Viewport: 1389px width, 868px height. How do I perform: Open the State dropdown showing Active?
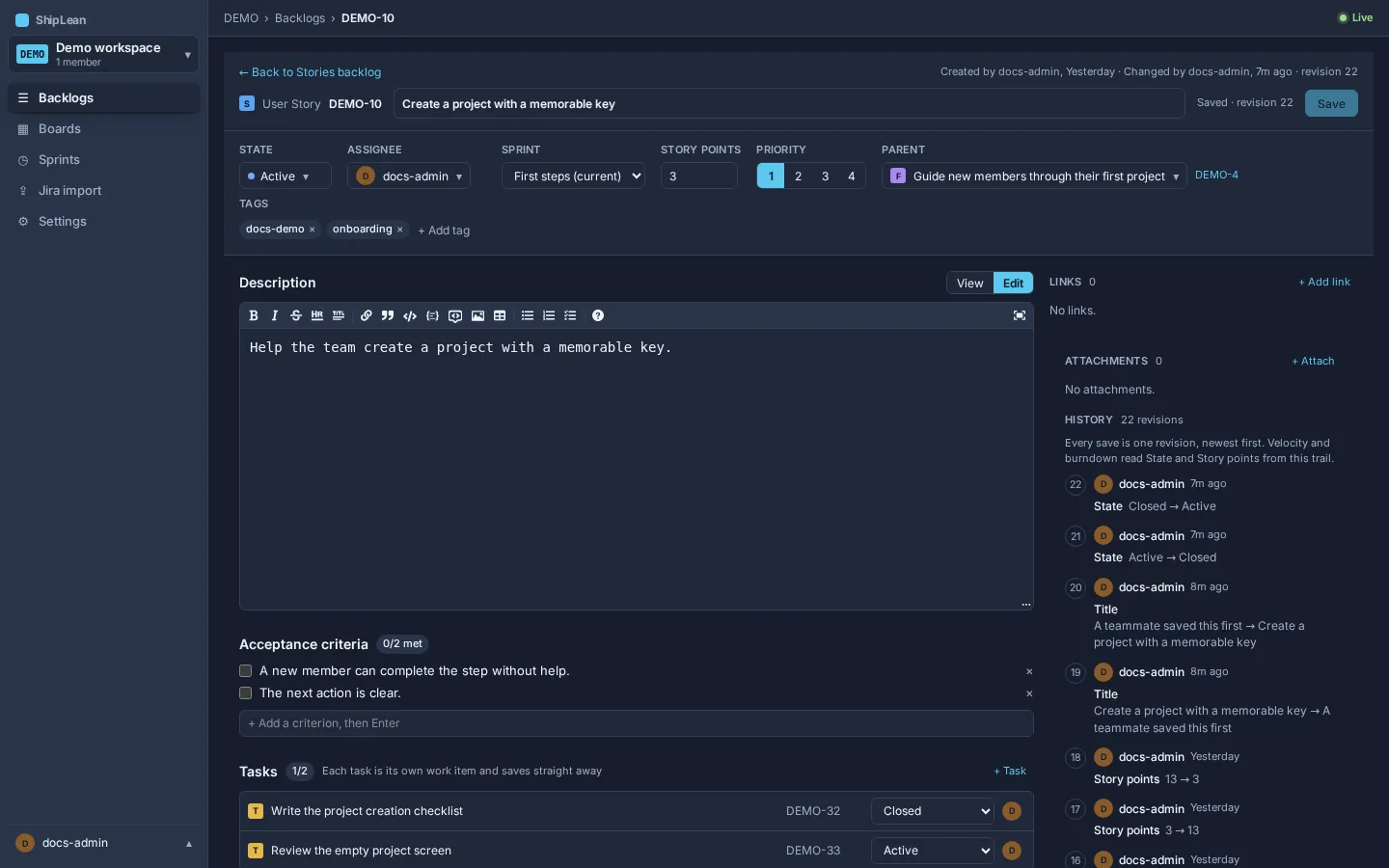click(285, 176)
